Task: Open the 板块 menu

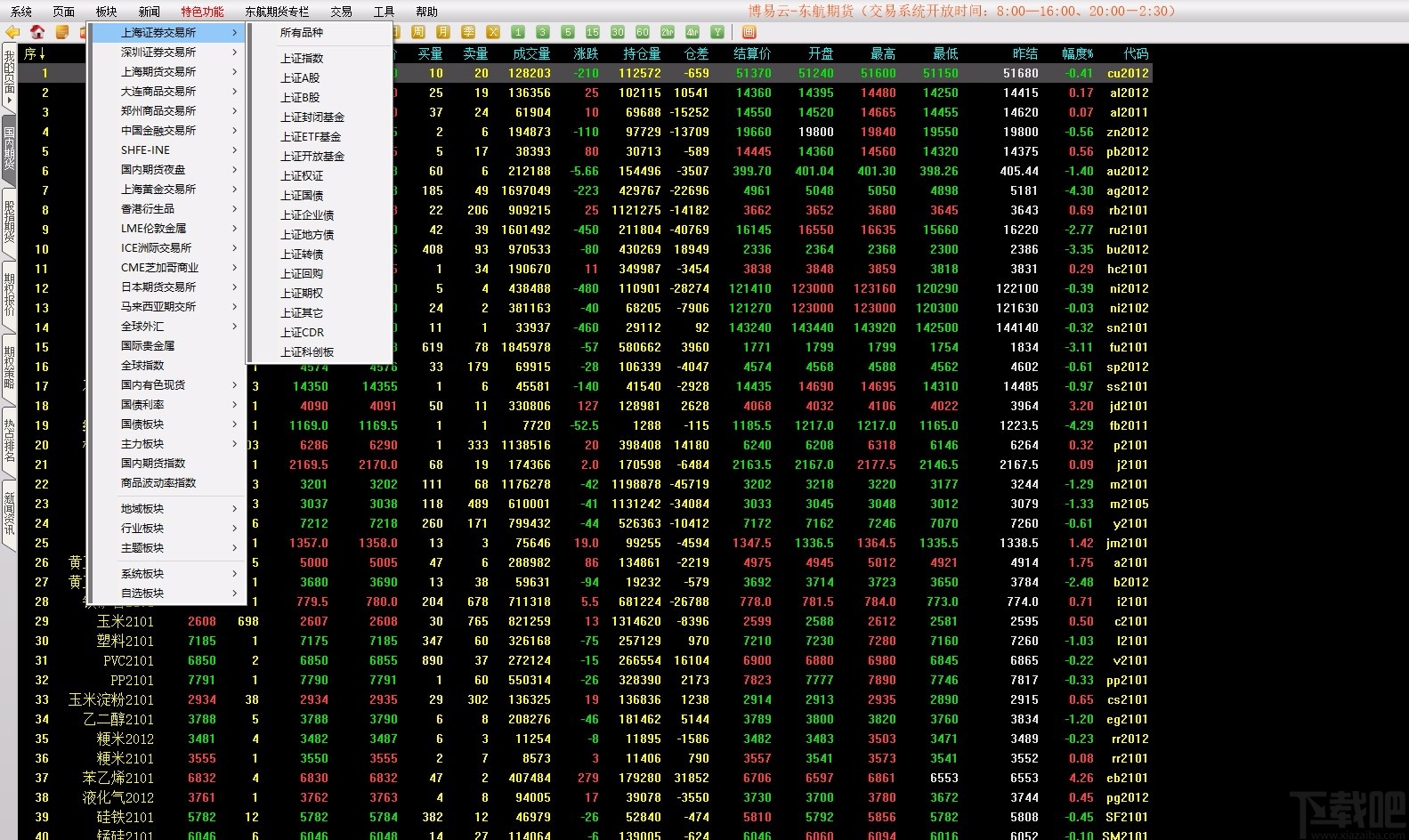Action: [x=107, y=12]
